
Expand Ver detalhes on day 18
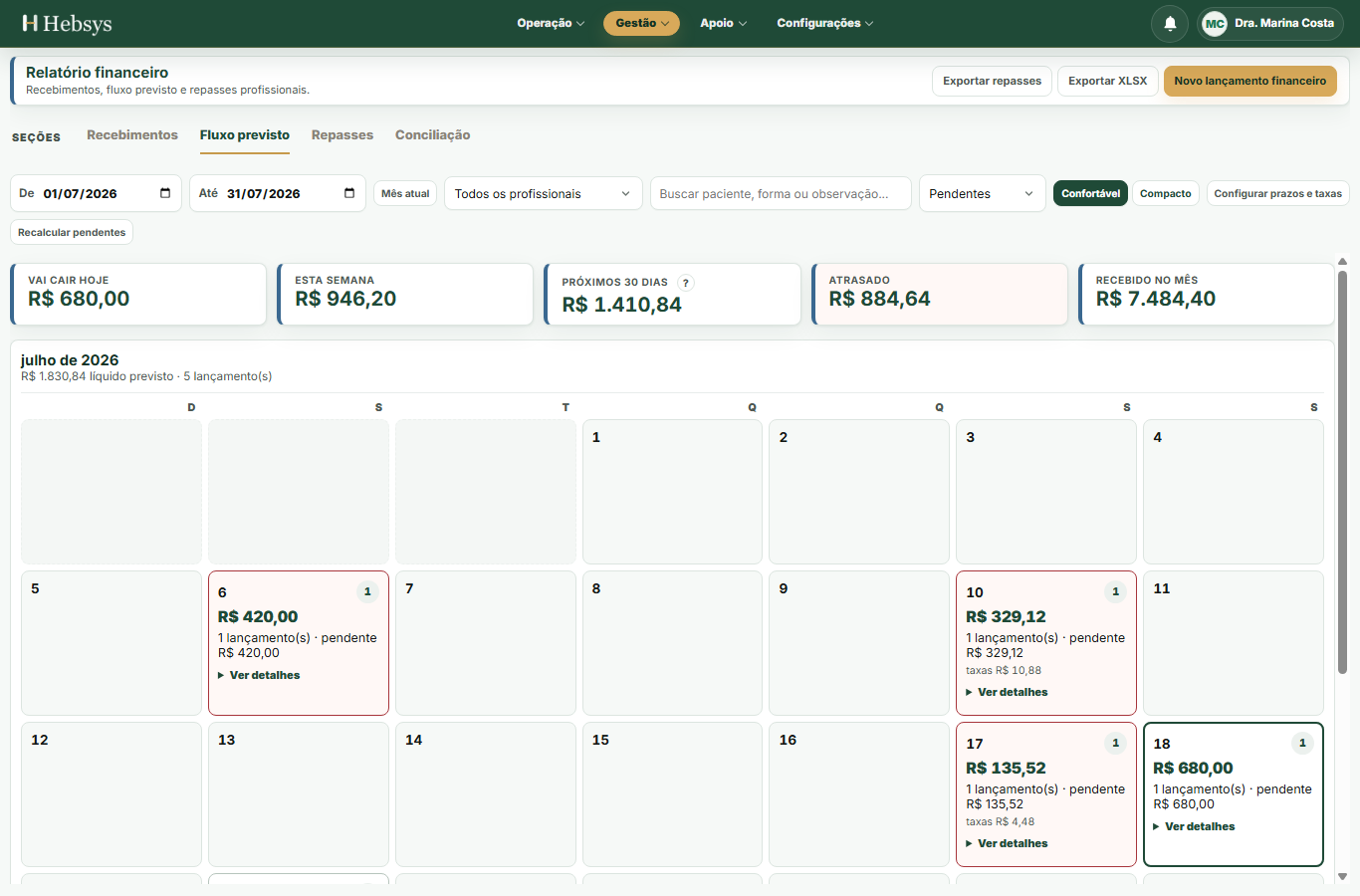point(1194,826)
